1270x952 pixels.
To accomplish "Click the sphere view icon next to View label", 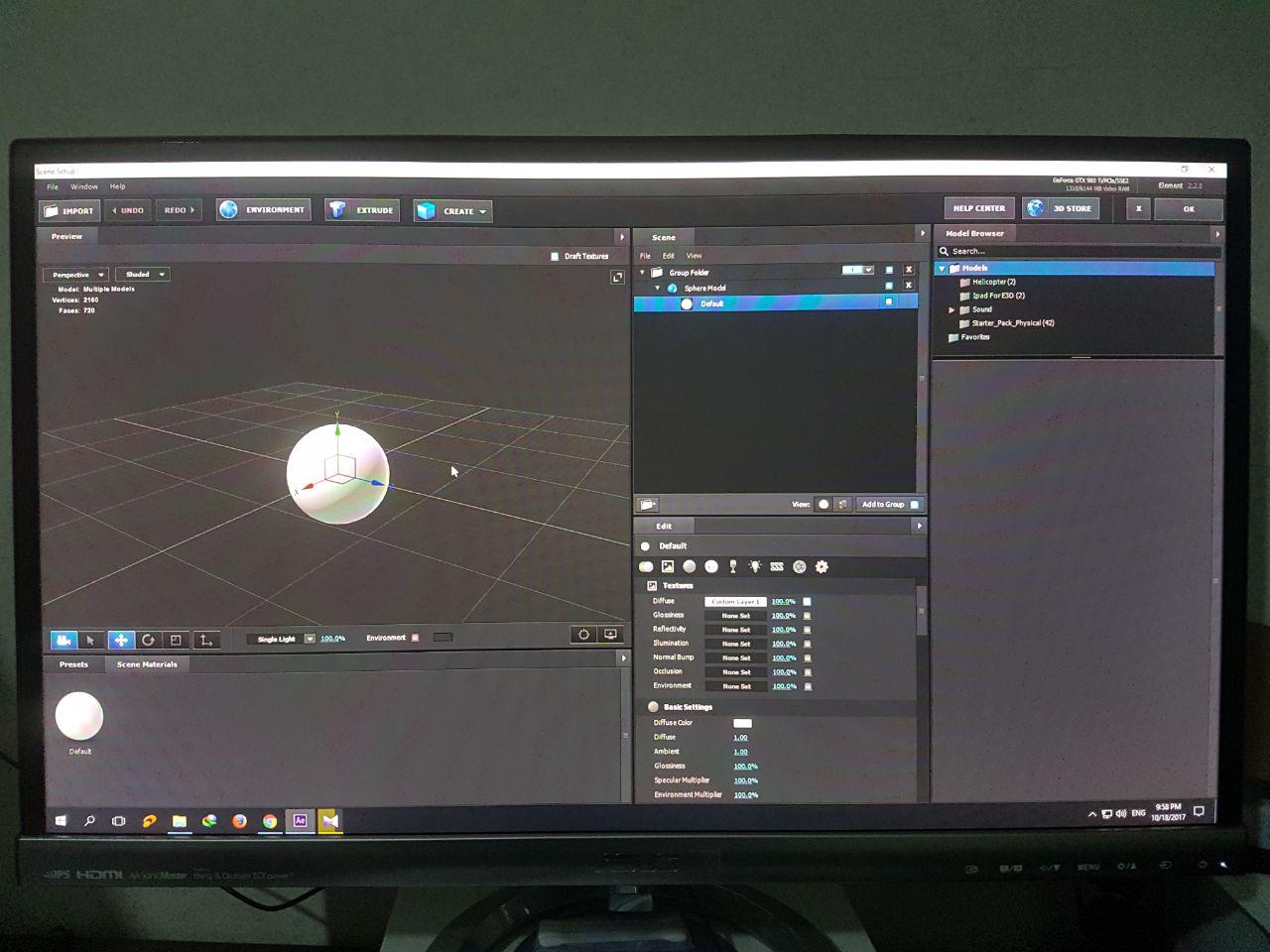I will [824, 504].
